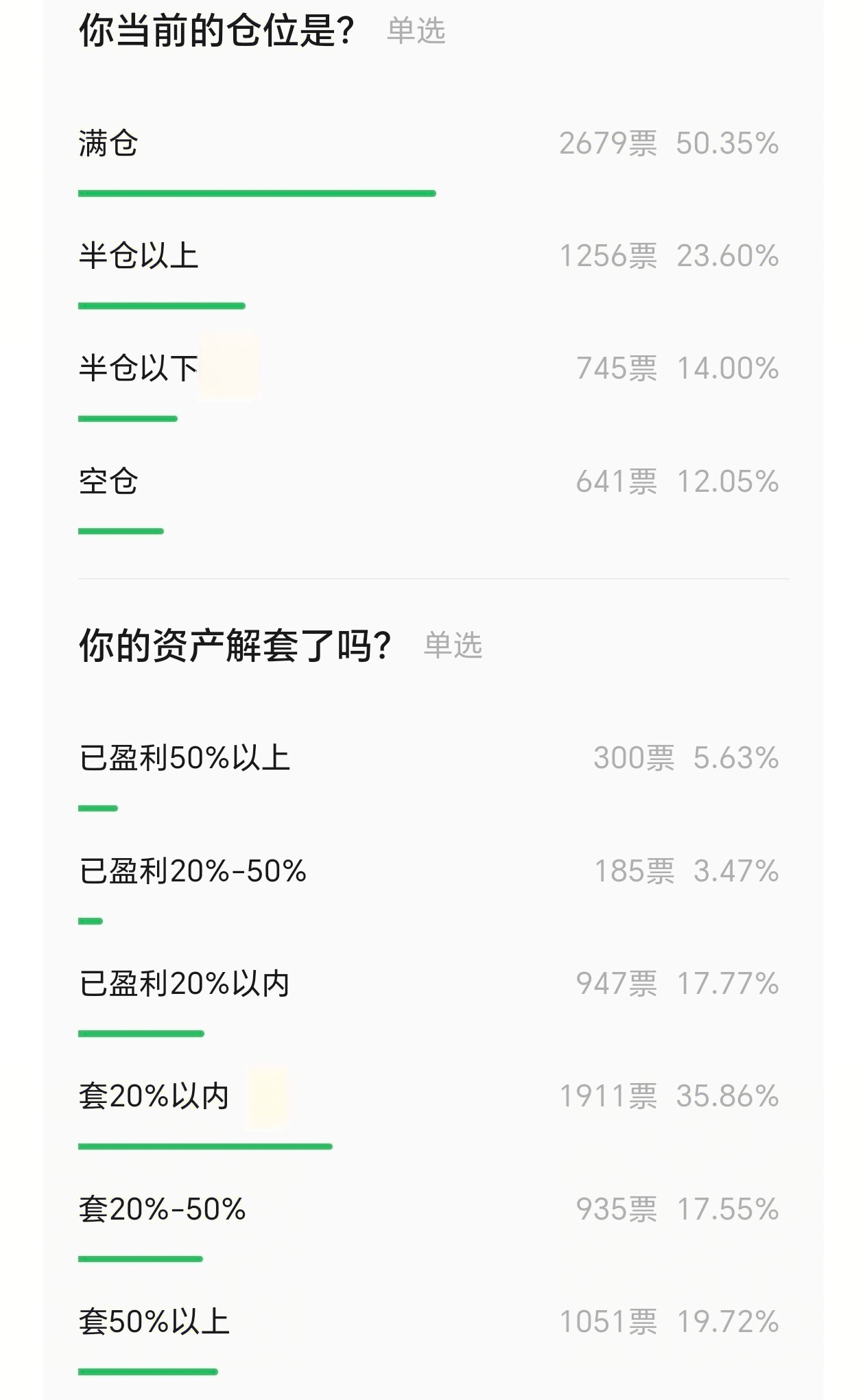Click the 套20%以内 green result bar
Viewport: 867px width, 1400px height.
coord(205,1146)
